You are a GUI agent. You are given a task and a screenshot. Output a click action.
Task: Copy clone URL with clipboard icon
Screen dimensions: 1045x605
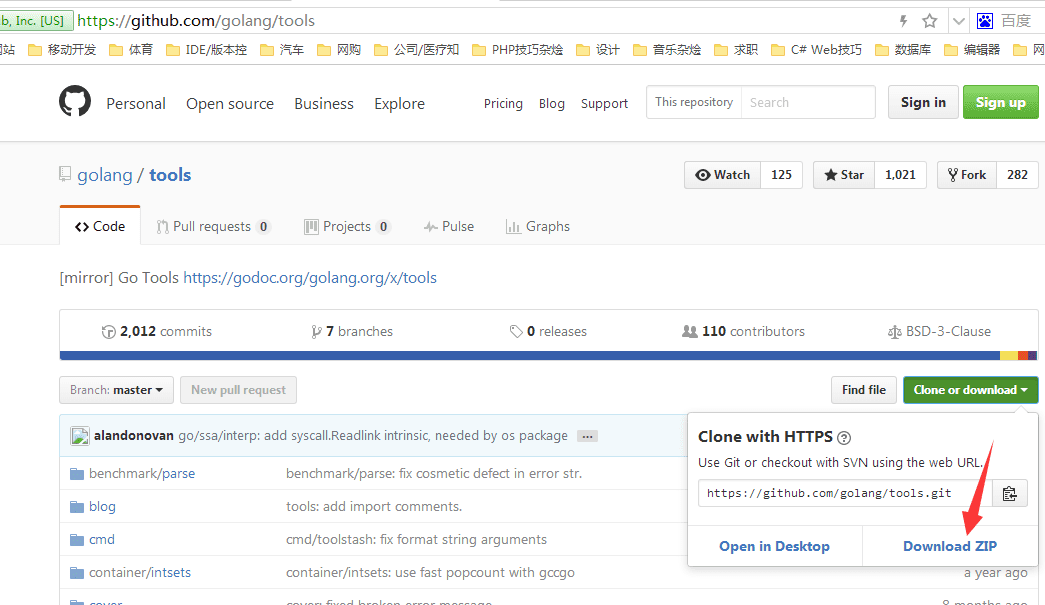tap(1009, 493)
